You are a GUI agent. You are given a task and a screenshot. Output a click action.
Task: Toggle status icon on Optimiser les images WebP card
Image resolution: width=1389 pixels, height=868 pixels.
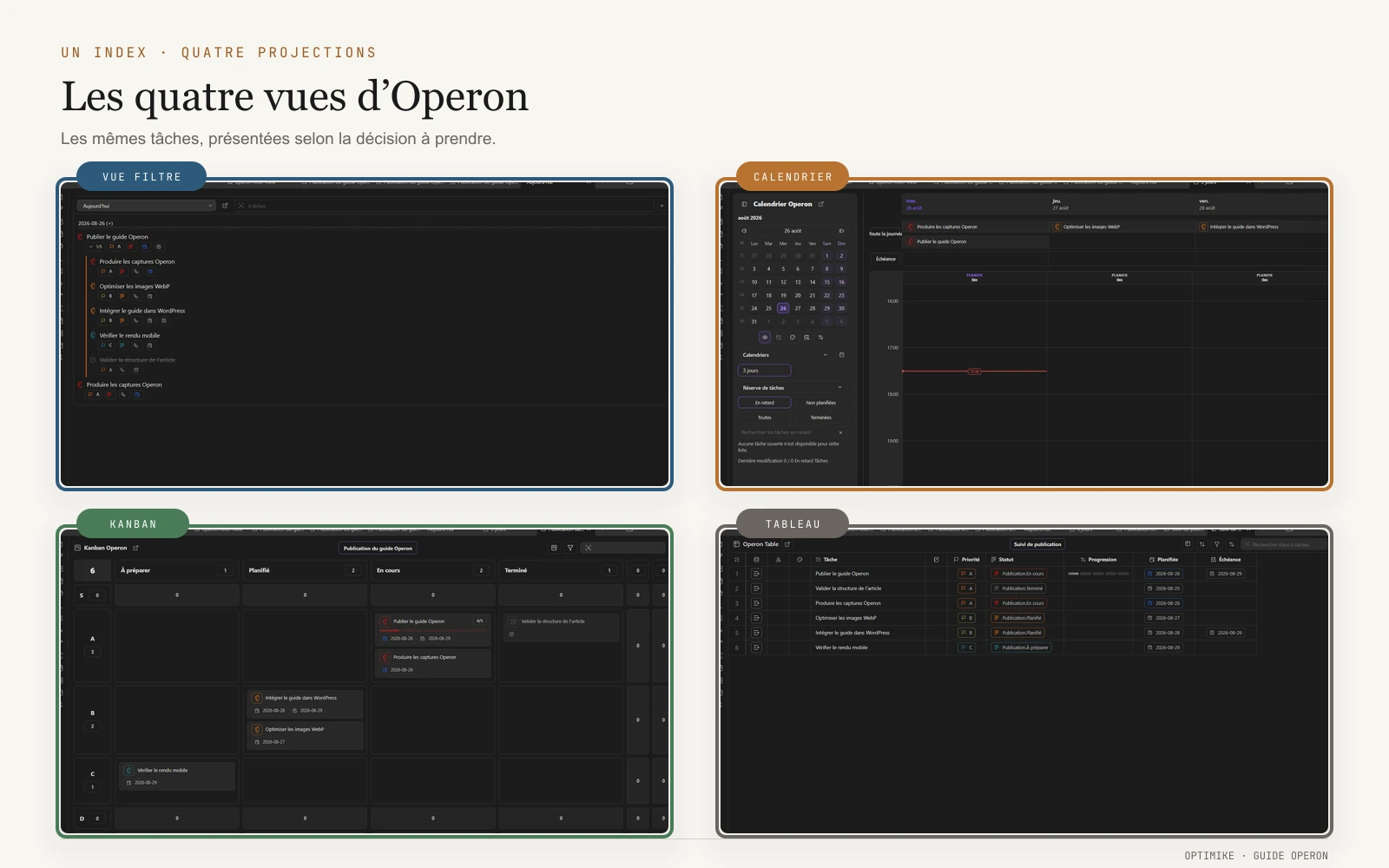click(x=257, y=730)
